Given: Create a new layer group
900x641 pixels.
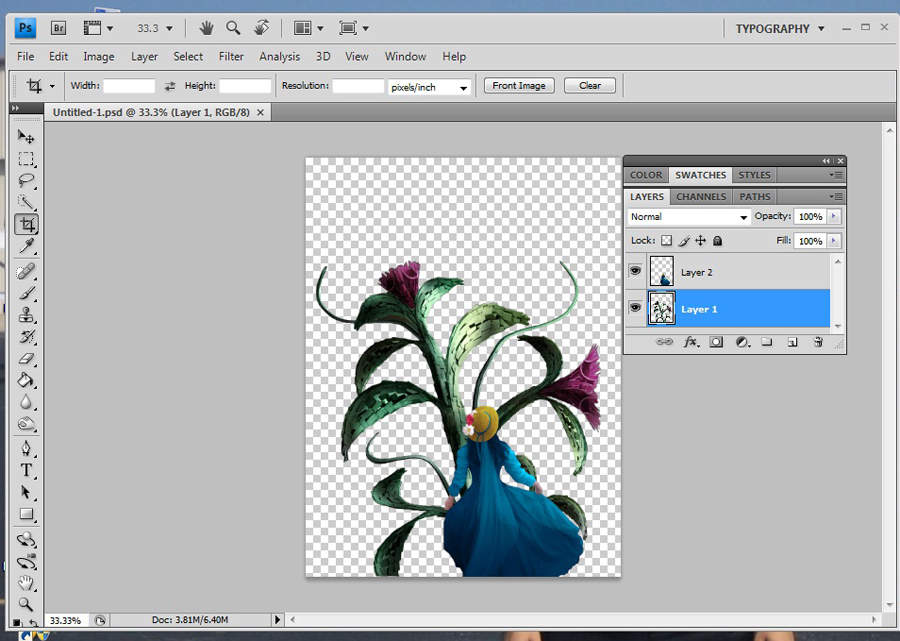Looking at the screenshot, I should (767, 342).
